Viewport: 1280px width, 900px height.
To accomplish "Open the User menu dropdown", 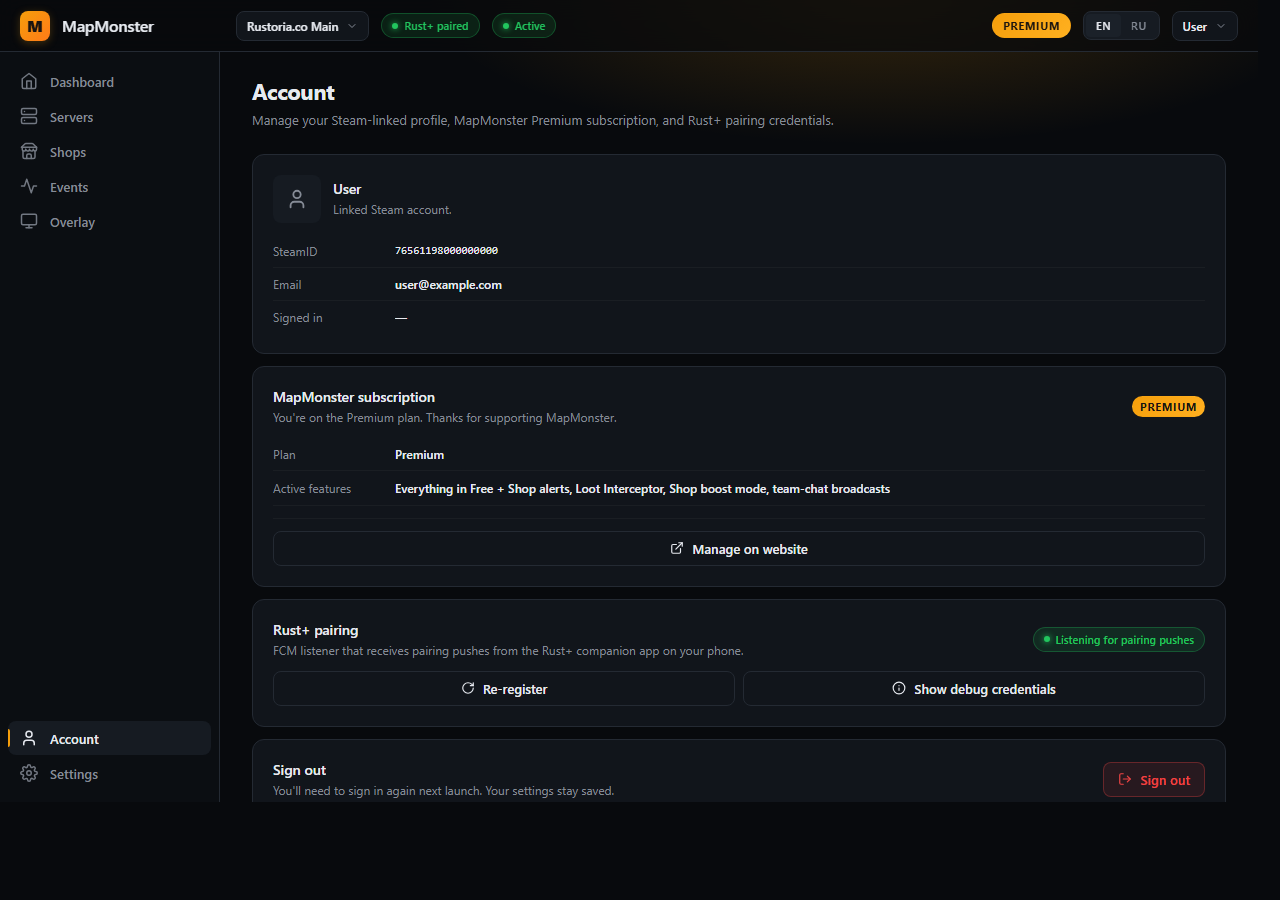I will coord(1204,26).
